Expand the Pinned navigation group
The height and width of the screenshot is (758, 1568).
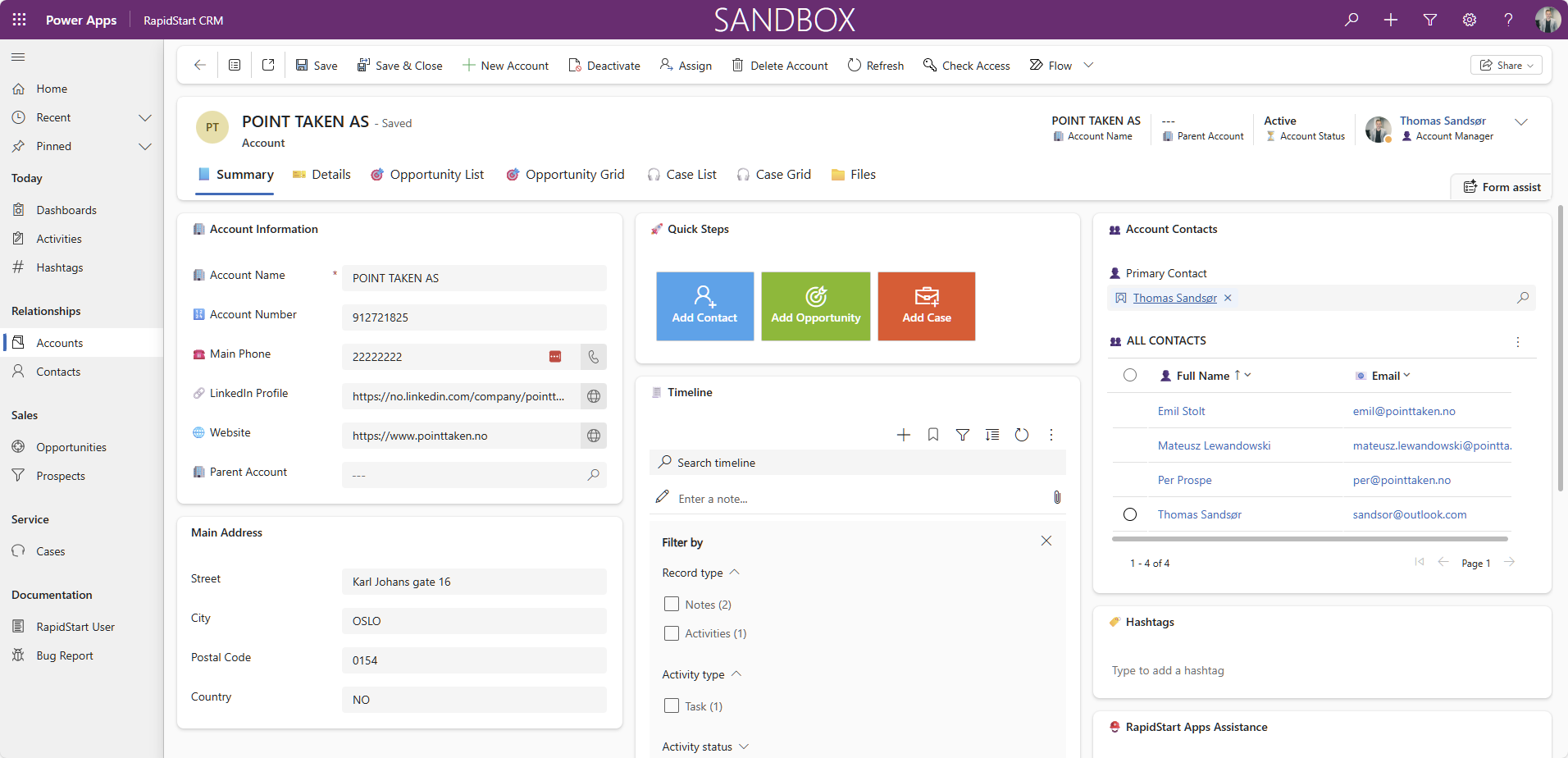tap(145, 146)
